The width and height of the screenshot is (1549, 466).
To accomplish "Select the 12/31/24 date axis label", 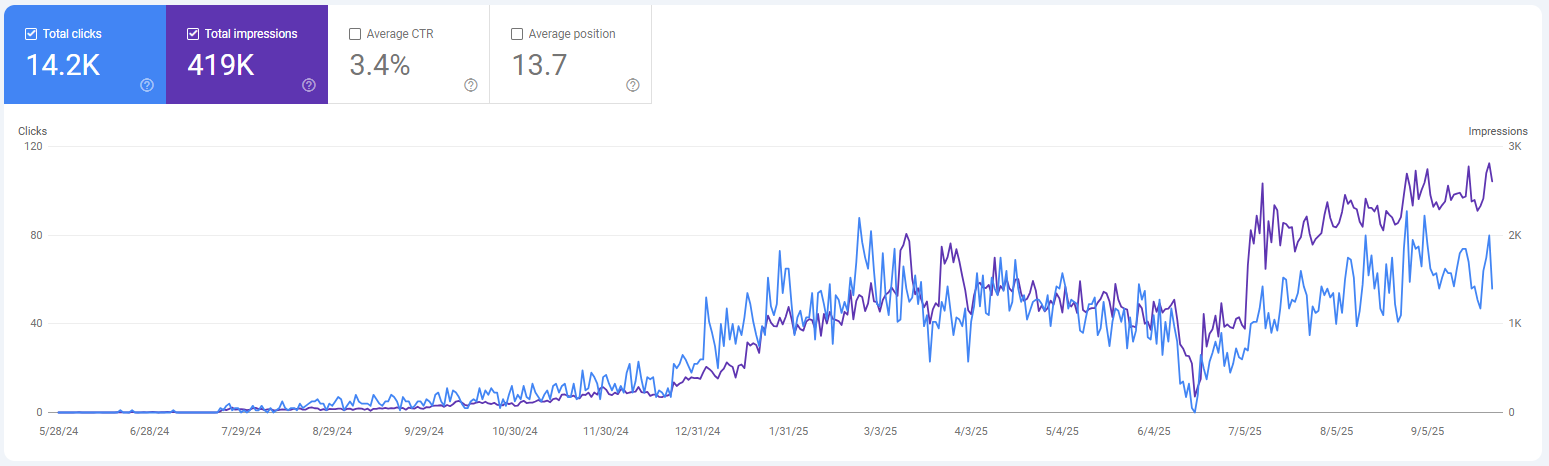I will pyautogui.click(x=697, y=432).
